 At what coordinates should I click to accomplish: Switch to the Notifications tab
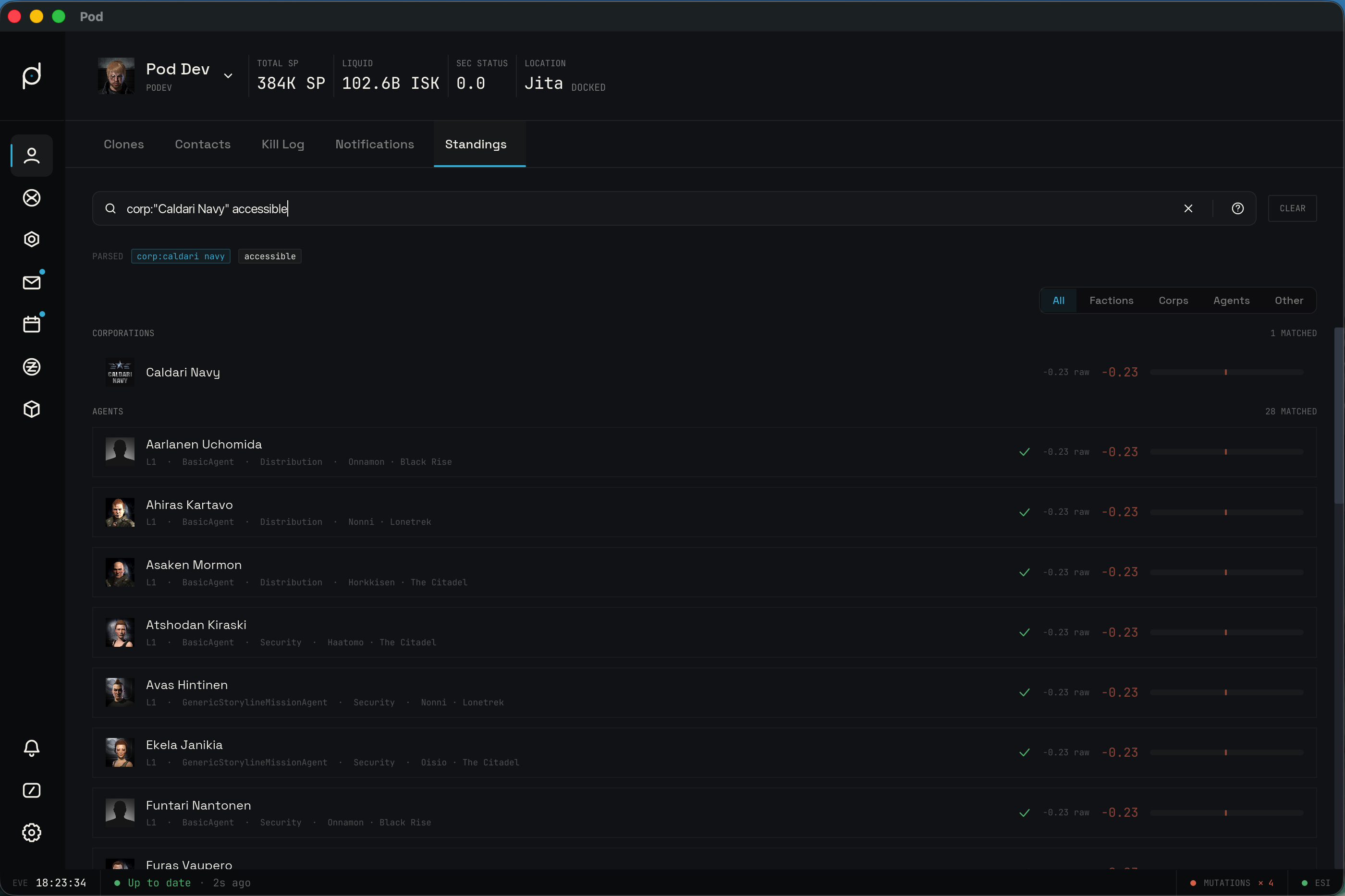[375, 144]
